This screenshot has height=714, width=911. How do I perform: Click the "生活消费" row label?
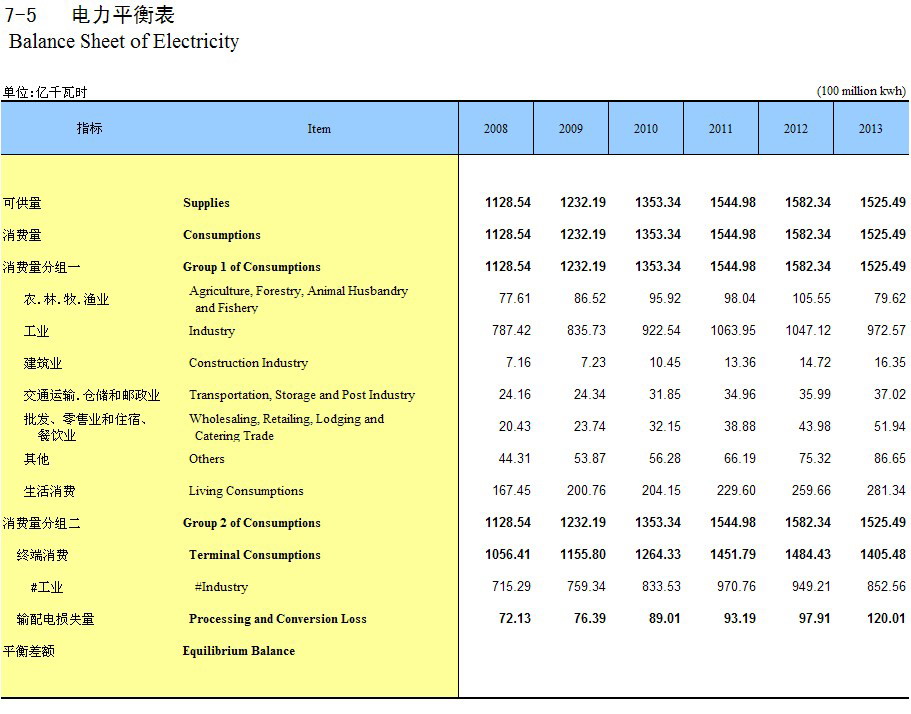[x=49, y=491]
